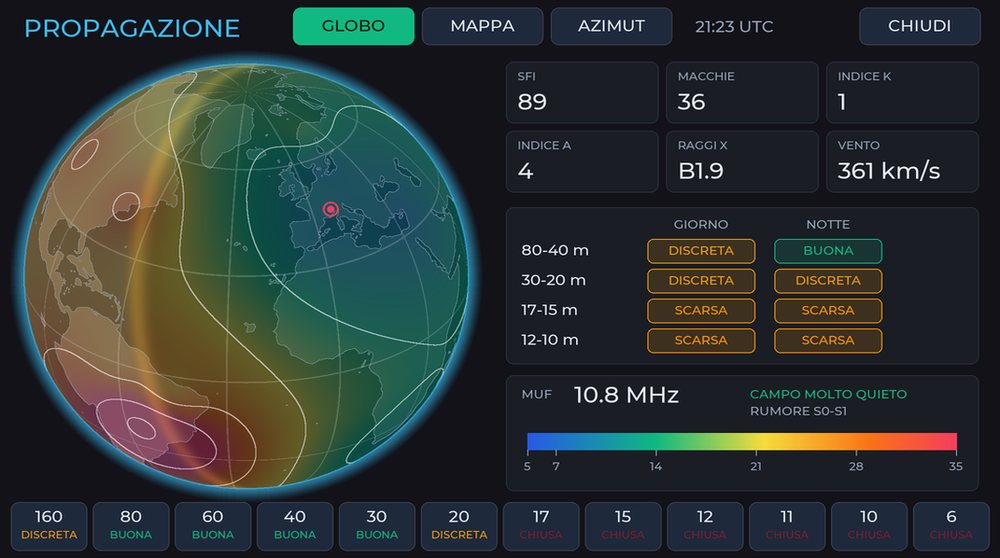Viewport: 1000px width, 558px height.
Task: Select the 12 m CHIUSA band tile
Action: pyautogui.click(x=705, y=526)
